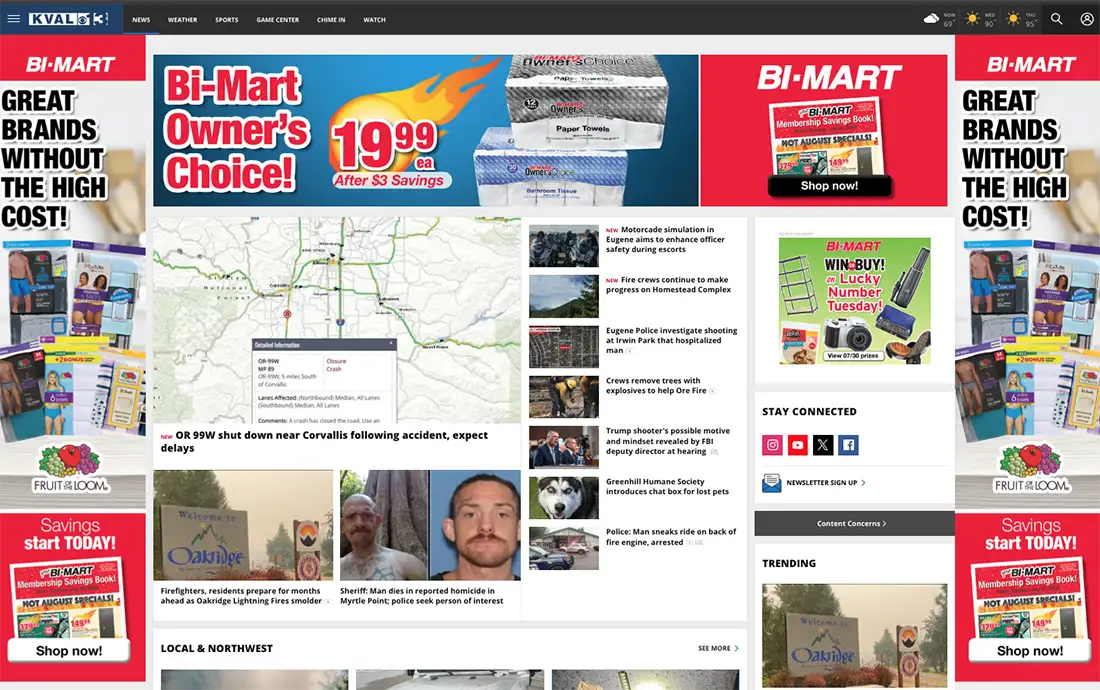The height and width of the screenshot is (690, 1100).
Task: Open the search magnifier icon
Action: 1057,19
